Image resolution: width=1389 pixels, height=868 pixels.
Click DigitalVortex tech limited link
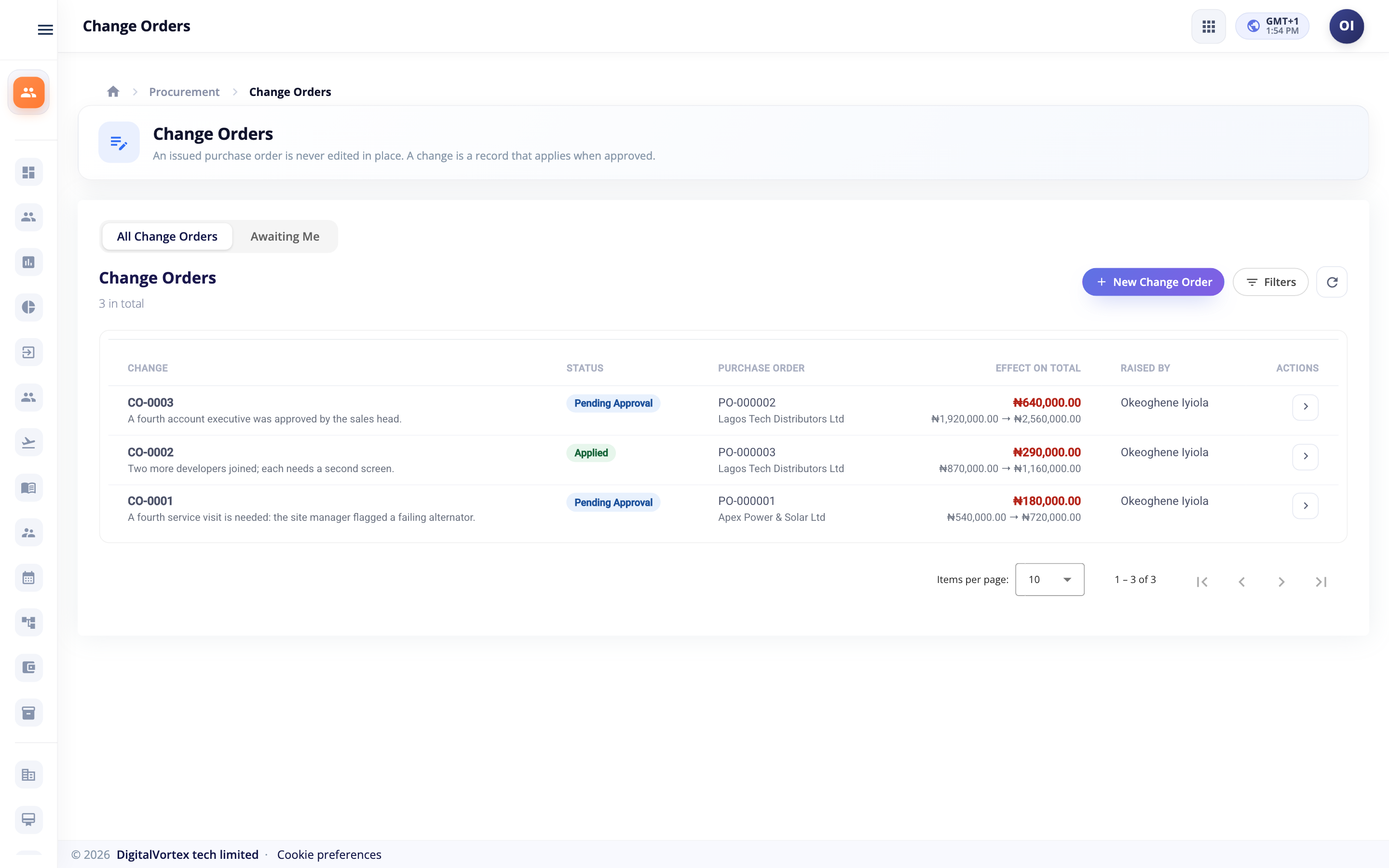pyautogui.click(x=187, y=854)
